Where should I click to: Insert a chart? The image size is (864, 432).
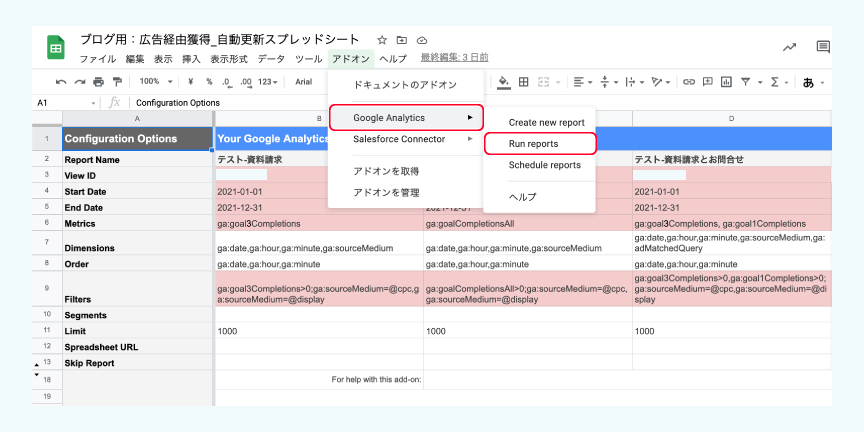click(x=726, y=82)
